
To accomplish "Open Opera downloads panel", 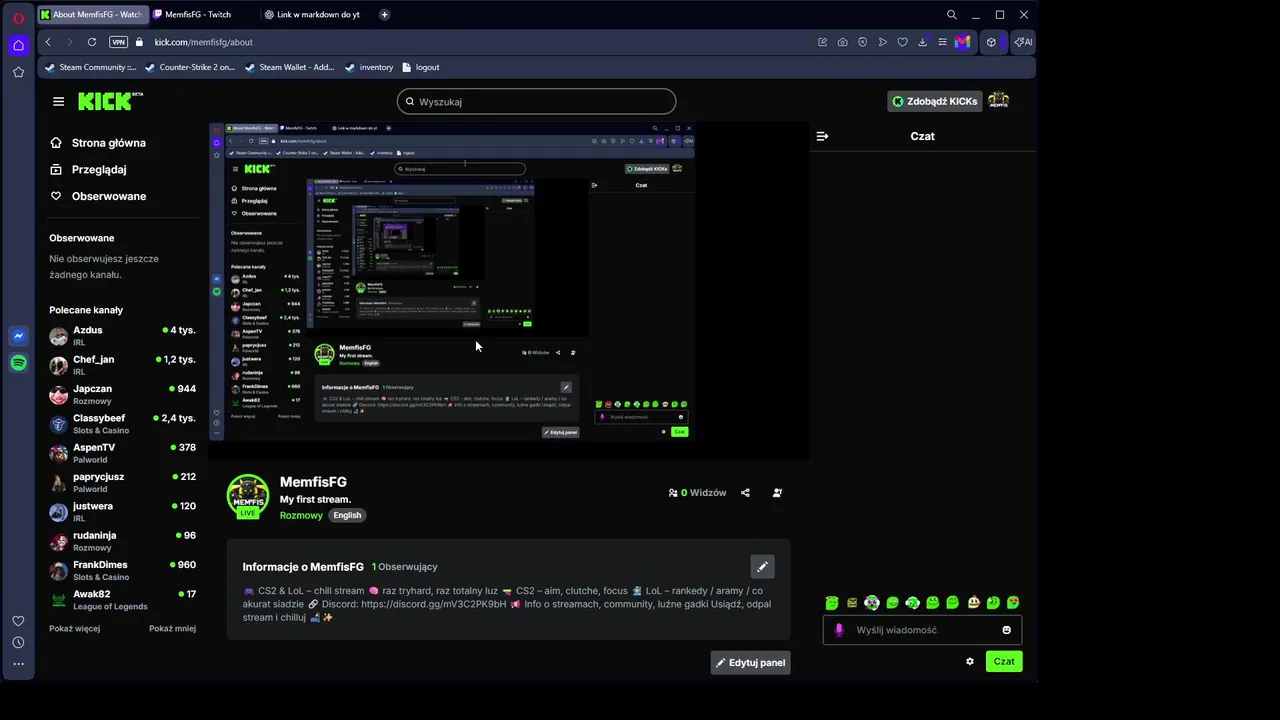I will 922,42.
